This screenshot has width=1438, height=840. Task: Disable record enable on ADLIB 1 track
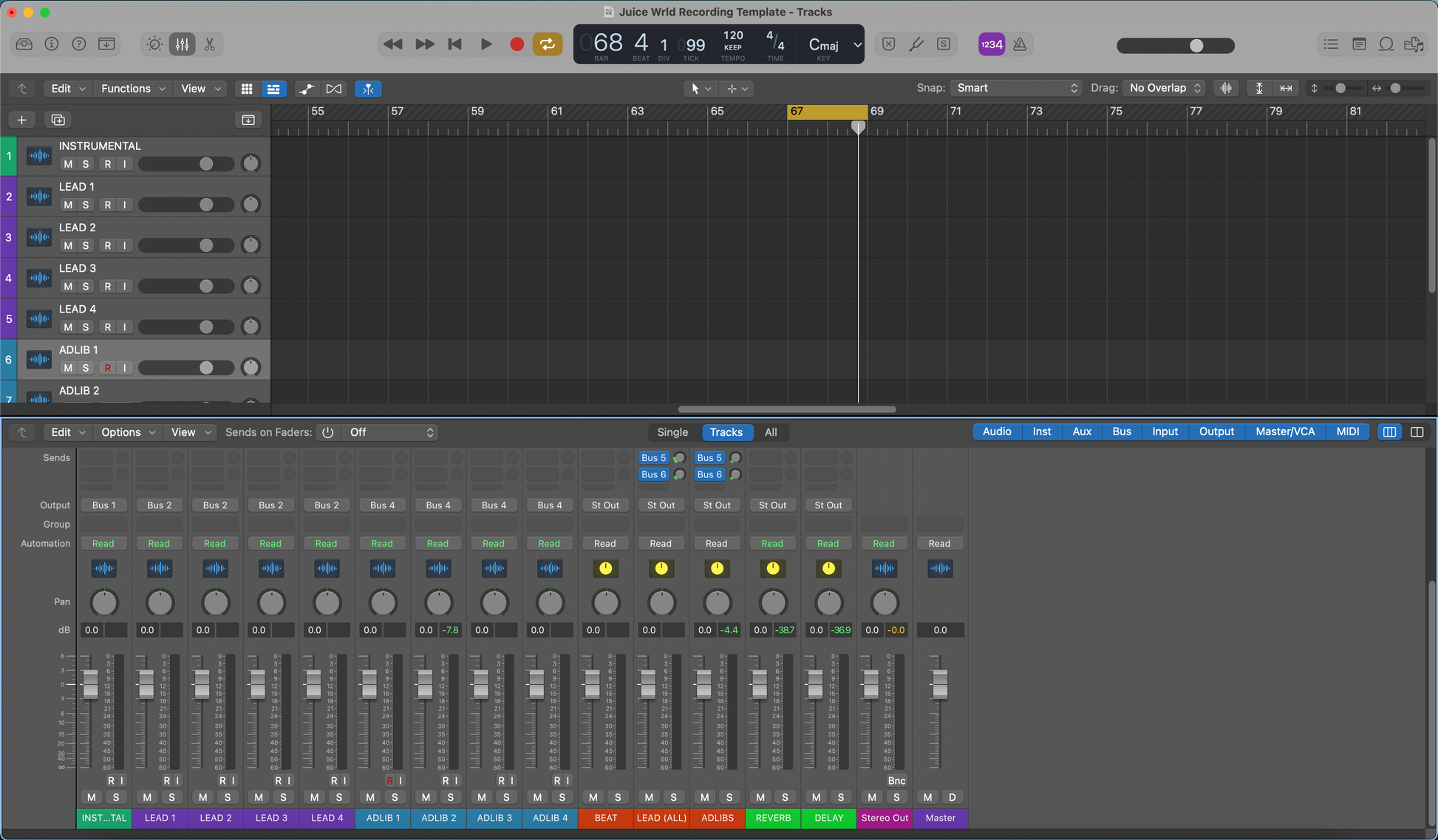pyautogui.click(x=108, y=368)
